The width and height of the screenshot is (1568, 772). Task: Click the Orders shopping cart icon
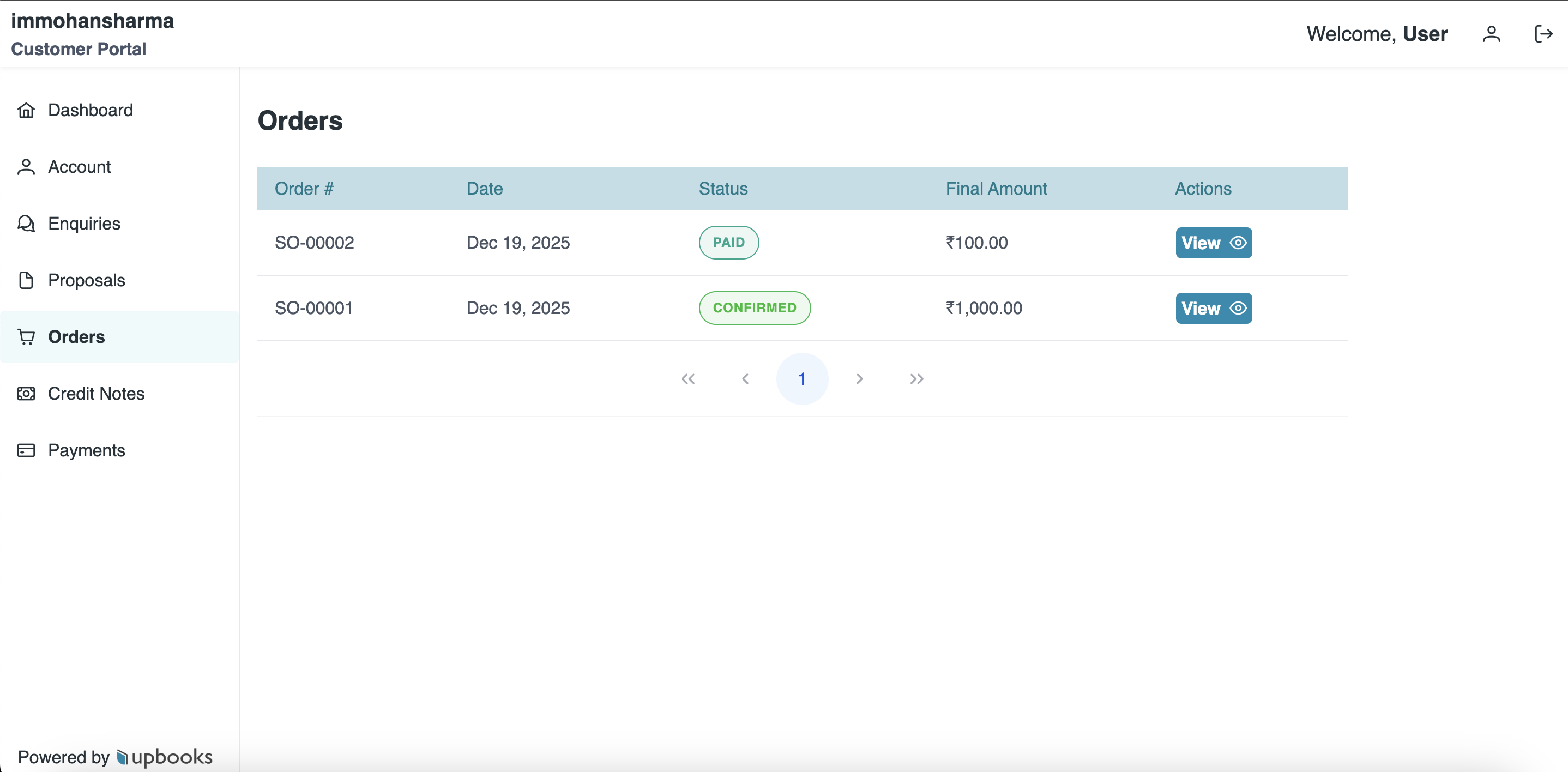(x=26, y=337)
